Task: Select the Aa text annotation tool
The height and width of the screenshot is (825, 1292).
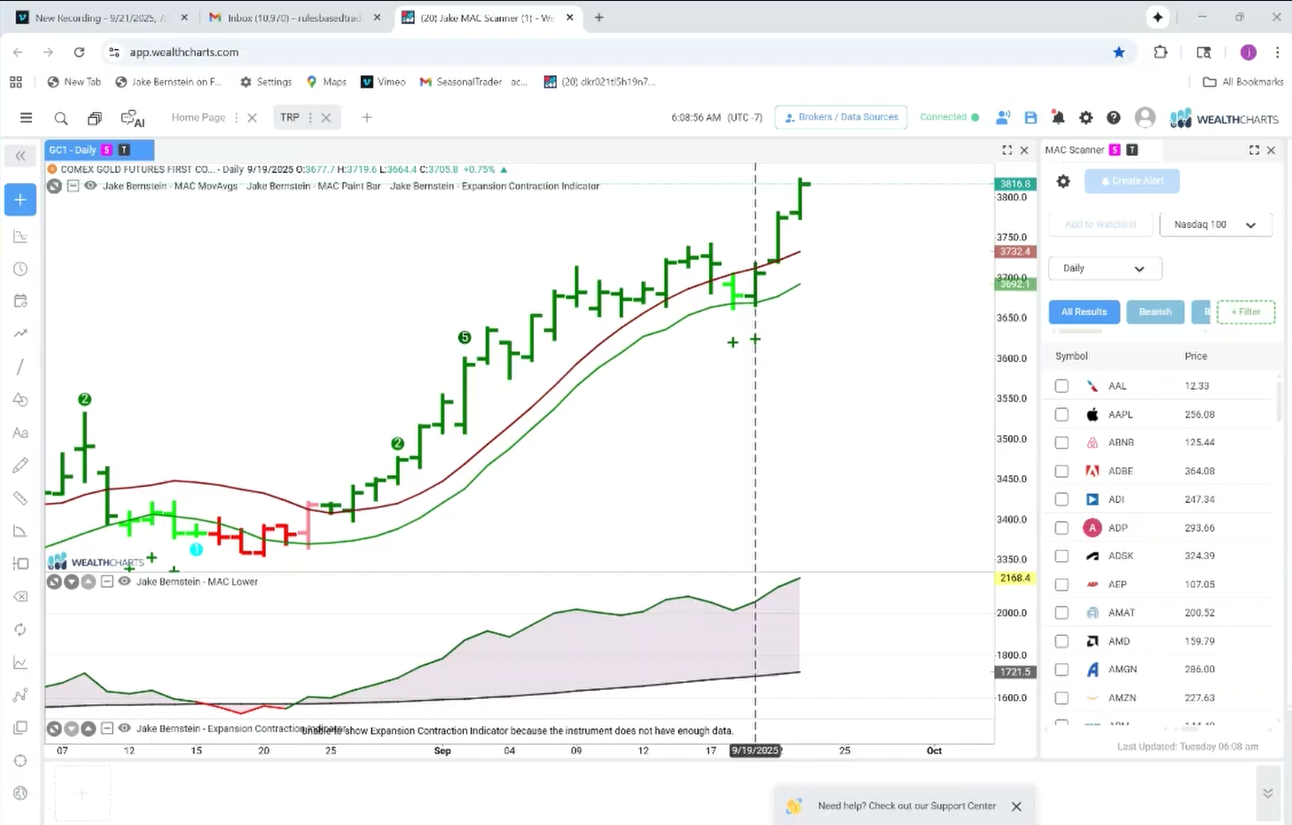Action: point(20,433)
